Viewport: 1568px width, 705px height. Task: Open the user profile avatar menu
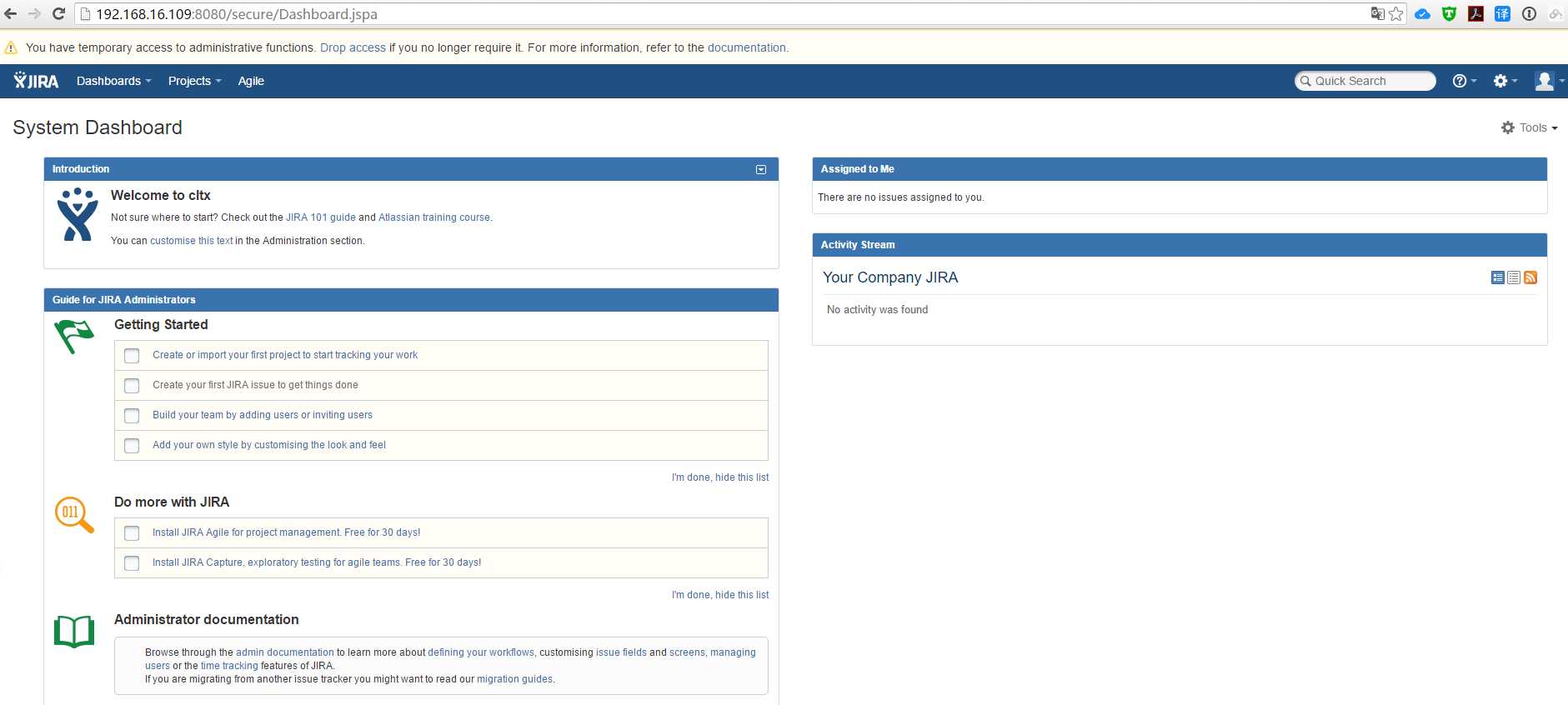click(1549, 81)
